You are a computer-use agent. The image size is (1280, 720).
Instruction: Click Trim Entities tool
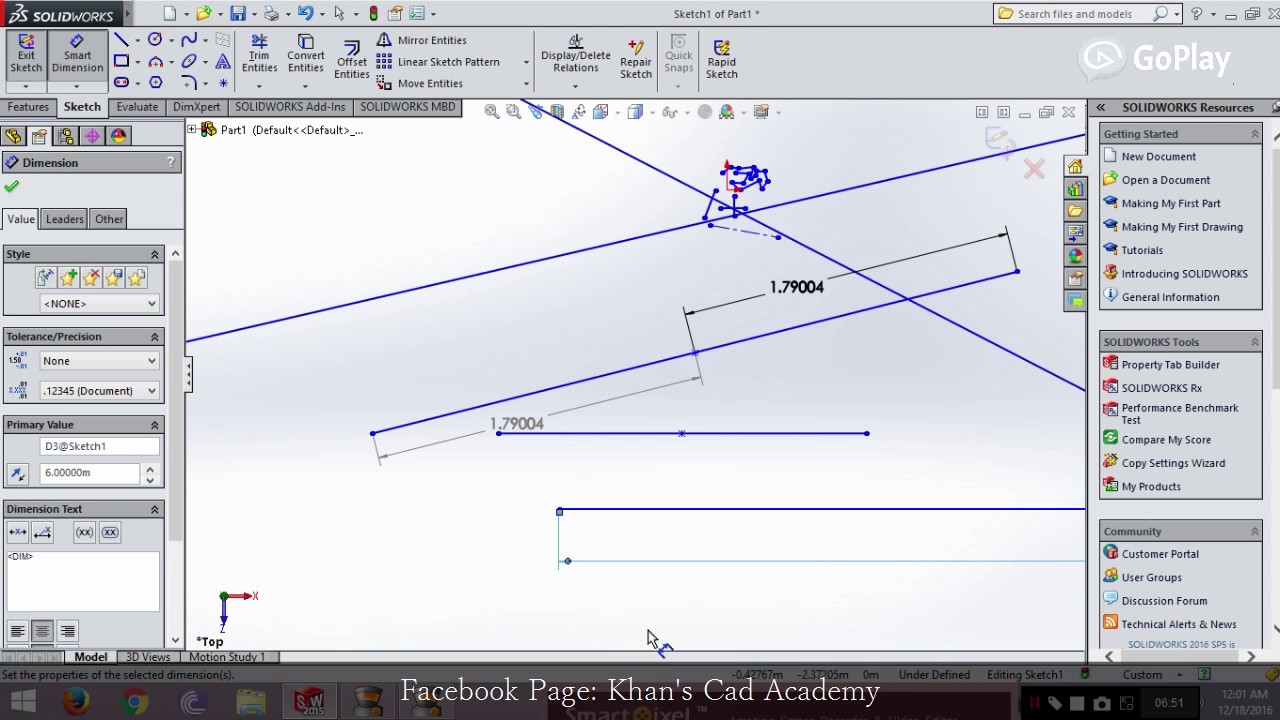coord(259,55)
